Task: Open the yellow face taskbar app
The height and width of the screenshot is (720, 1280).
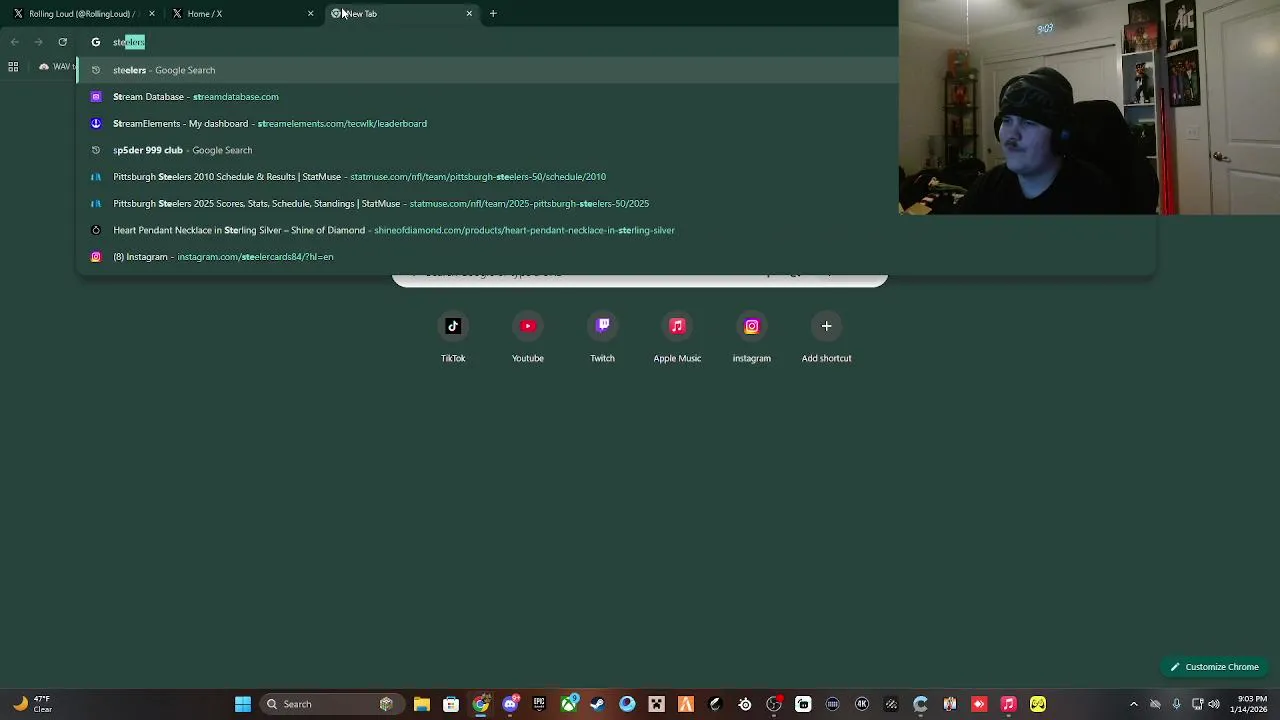Action: 1038,704
